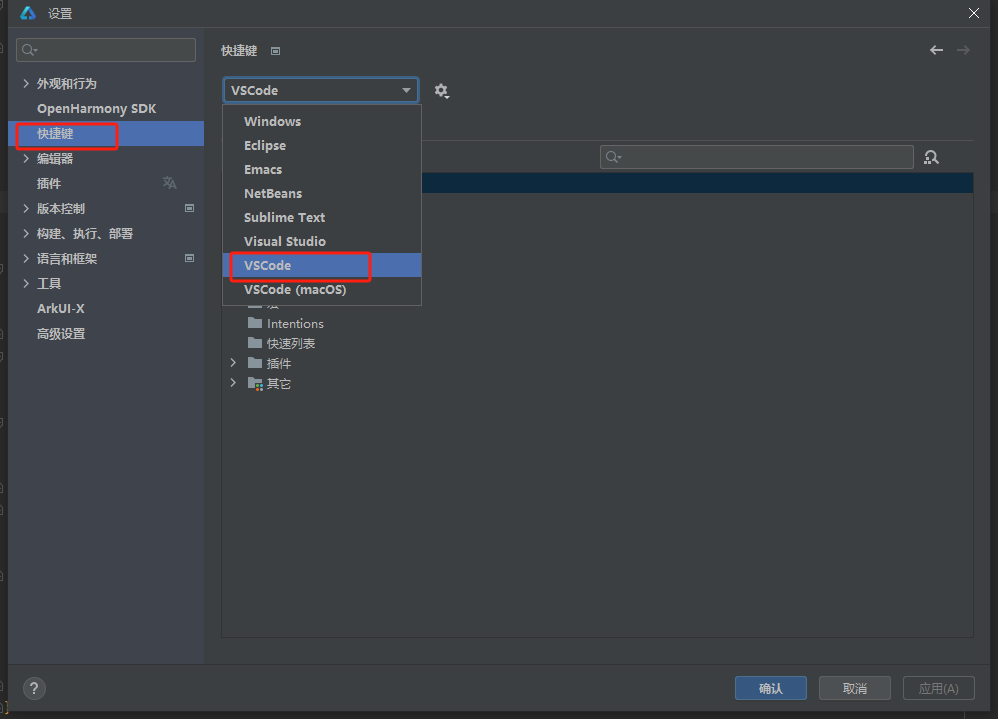
Task: Click the DevEco Studio logo in title bar
Action: (x=28, y=13)
